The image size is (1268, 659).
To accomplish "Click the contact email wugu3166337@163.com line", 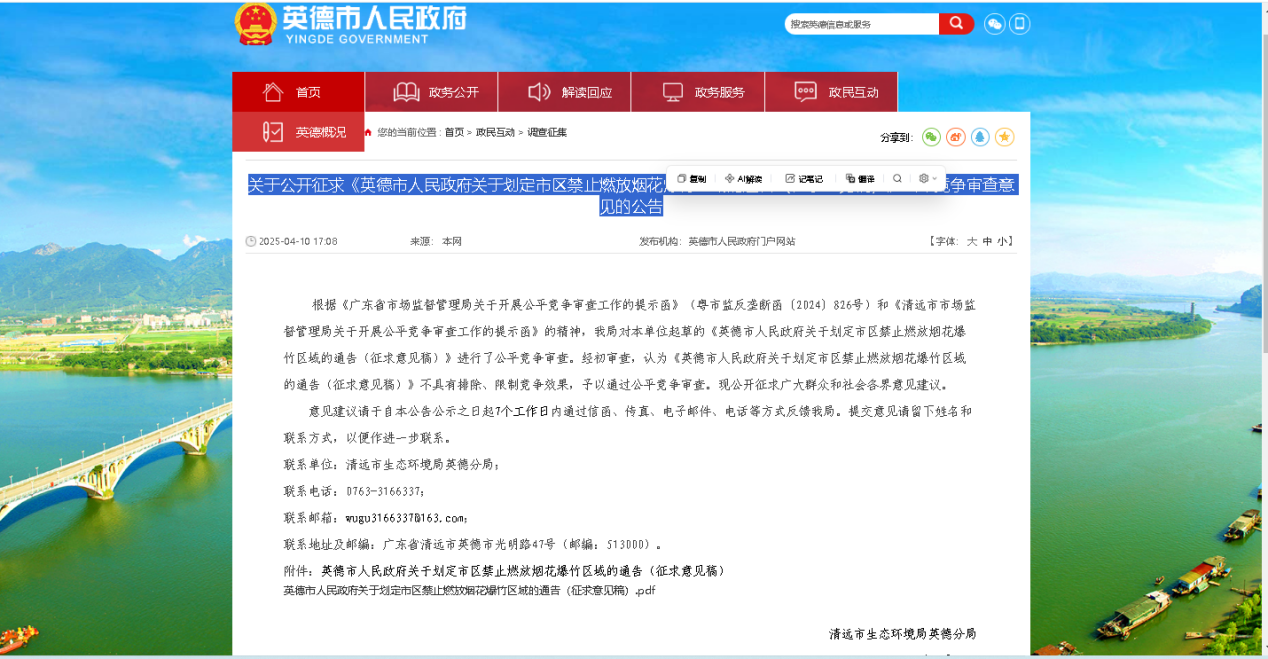I will [376, 518].
